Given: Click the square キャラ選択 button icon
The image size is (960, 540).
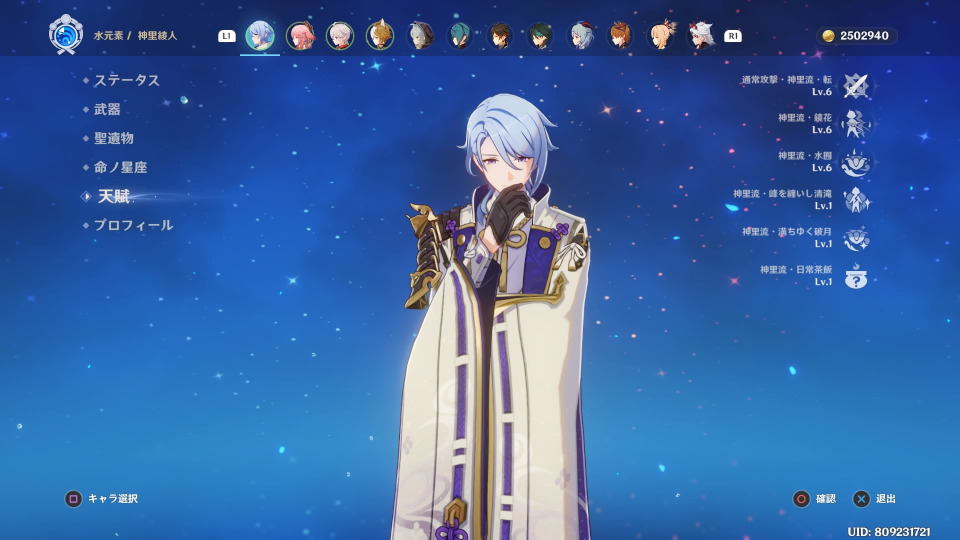Looking at the screenshot, I should (x=73, y=499).
